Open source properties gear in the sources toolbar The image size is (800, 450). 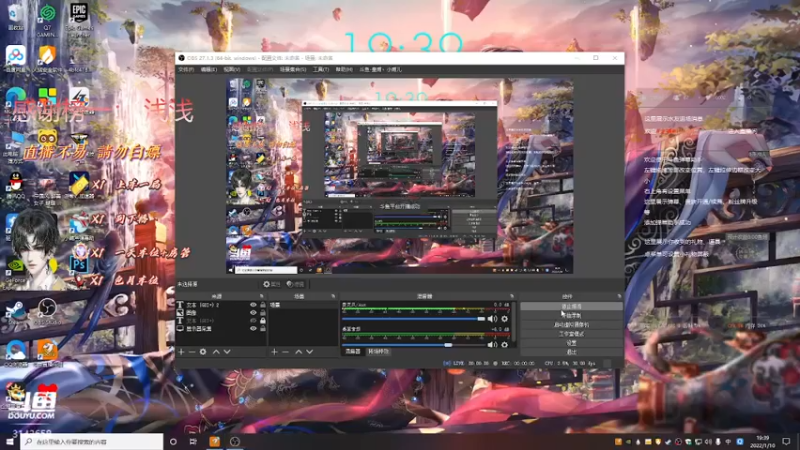point(203,352)
